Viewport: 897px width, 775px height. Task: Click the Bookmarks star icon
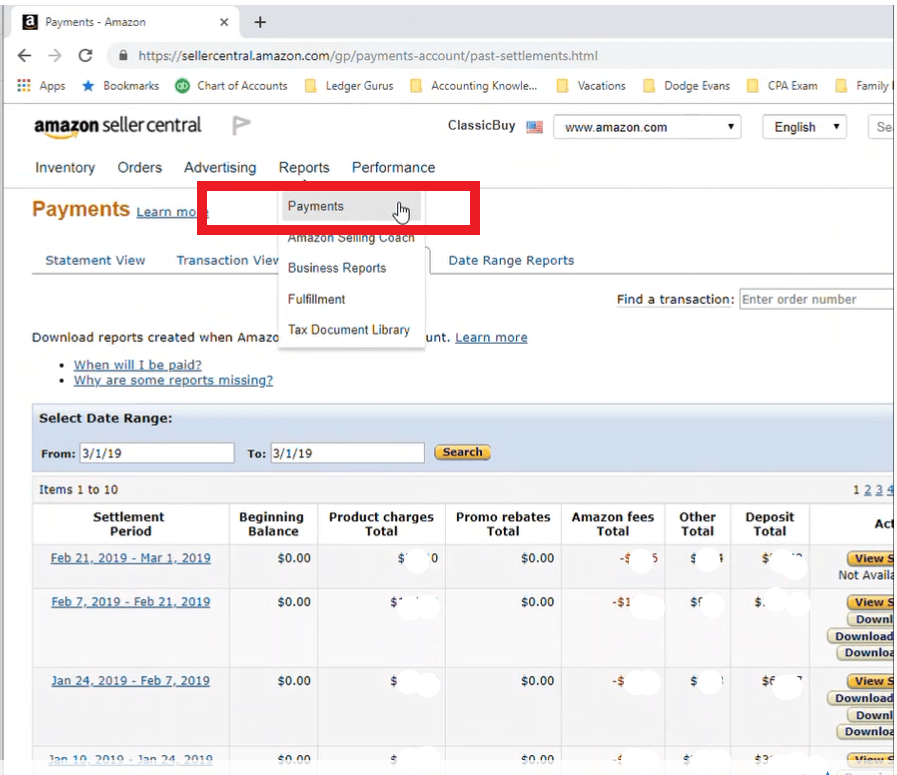pyautogui.click(x=88, y=86)
